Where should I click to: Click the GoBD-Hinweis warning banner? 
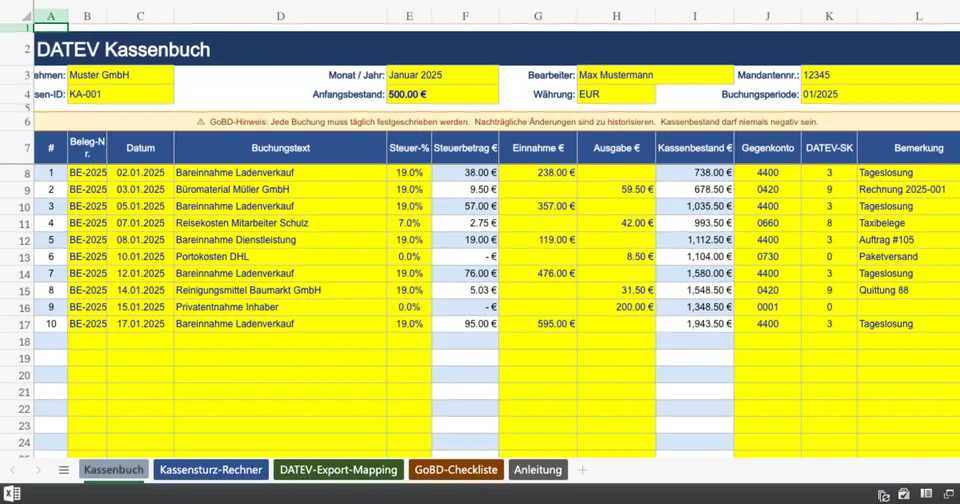tap(497, 122)
